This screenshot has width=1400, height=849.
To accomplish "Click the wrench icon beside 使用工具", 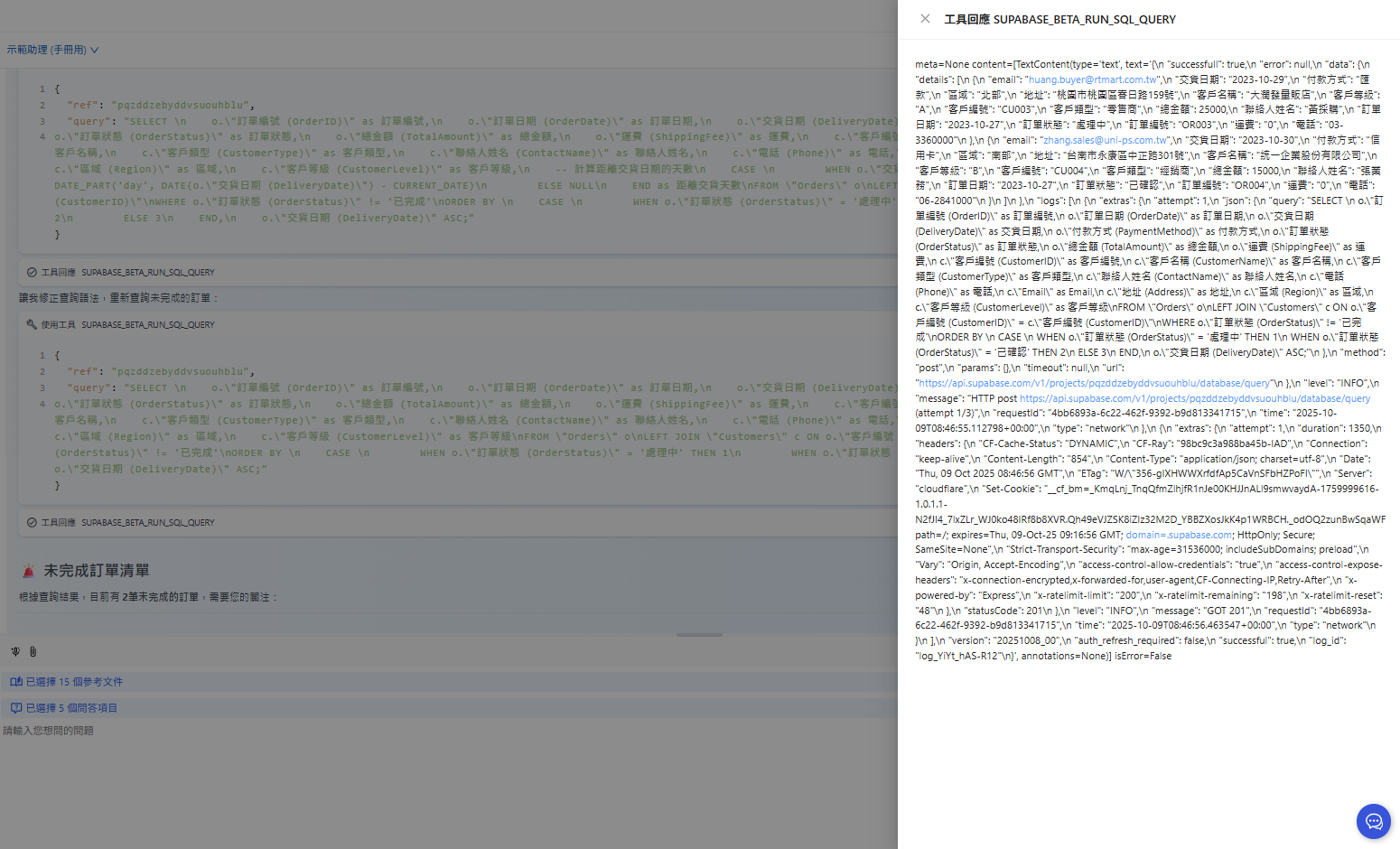I will coord(32,324).
